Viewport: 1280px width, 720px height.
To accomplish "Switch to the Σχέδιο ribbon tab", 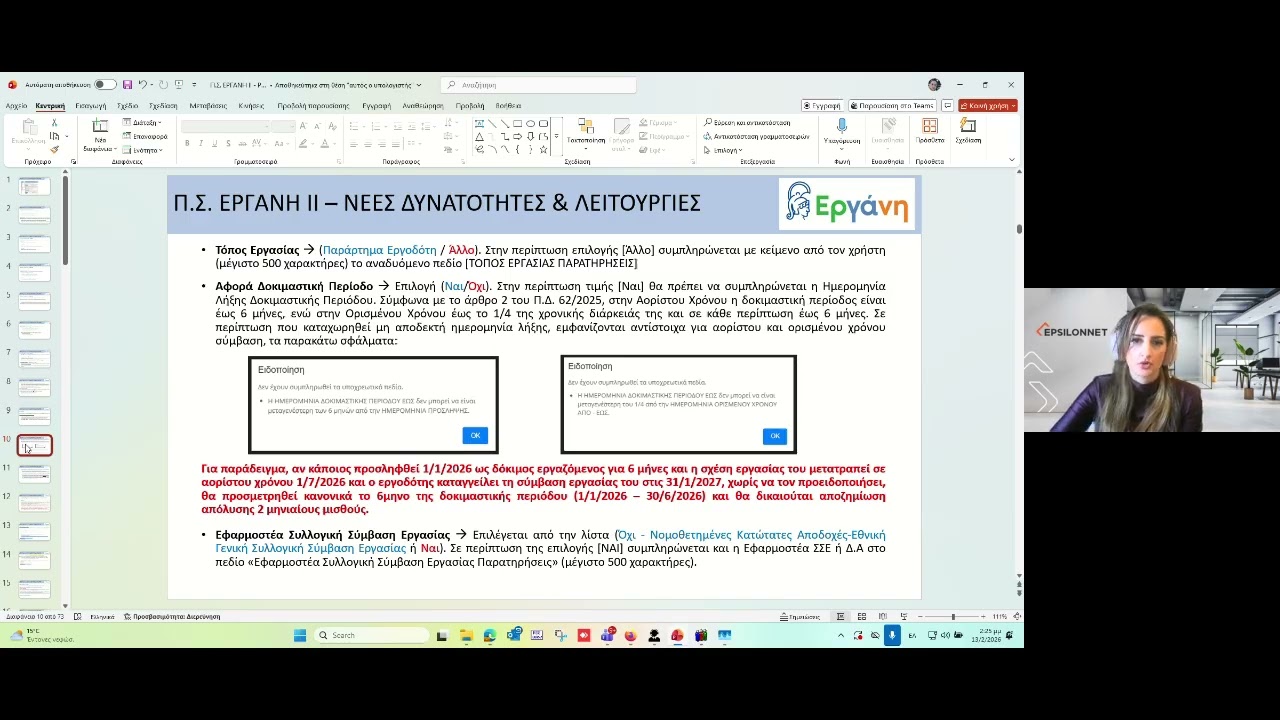I will tap(127, 105).
